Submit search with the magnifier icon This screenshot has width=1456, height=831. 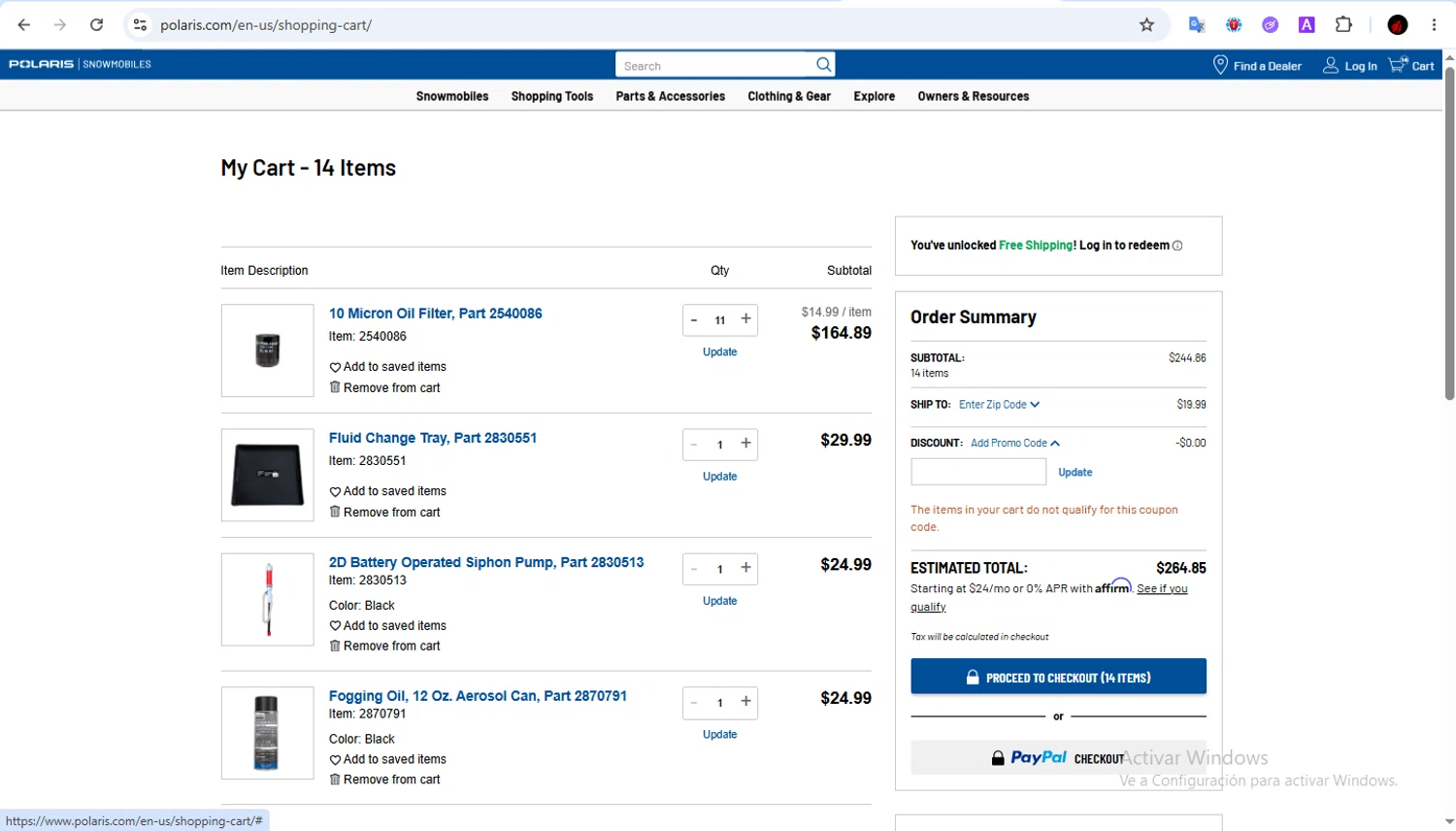click(x=823, y=65)
